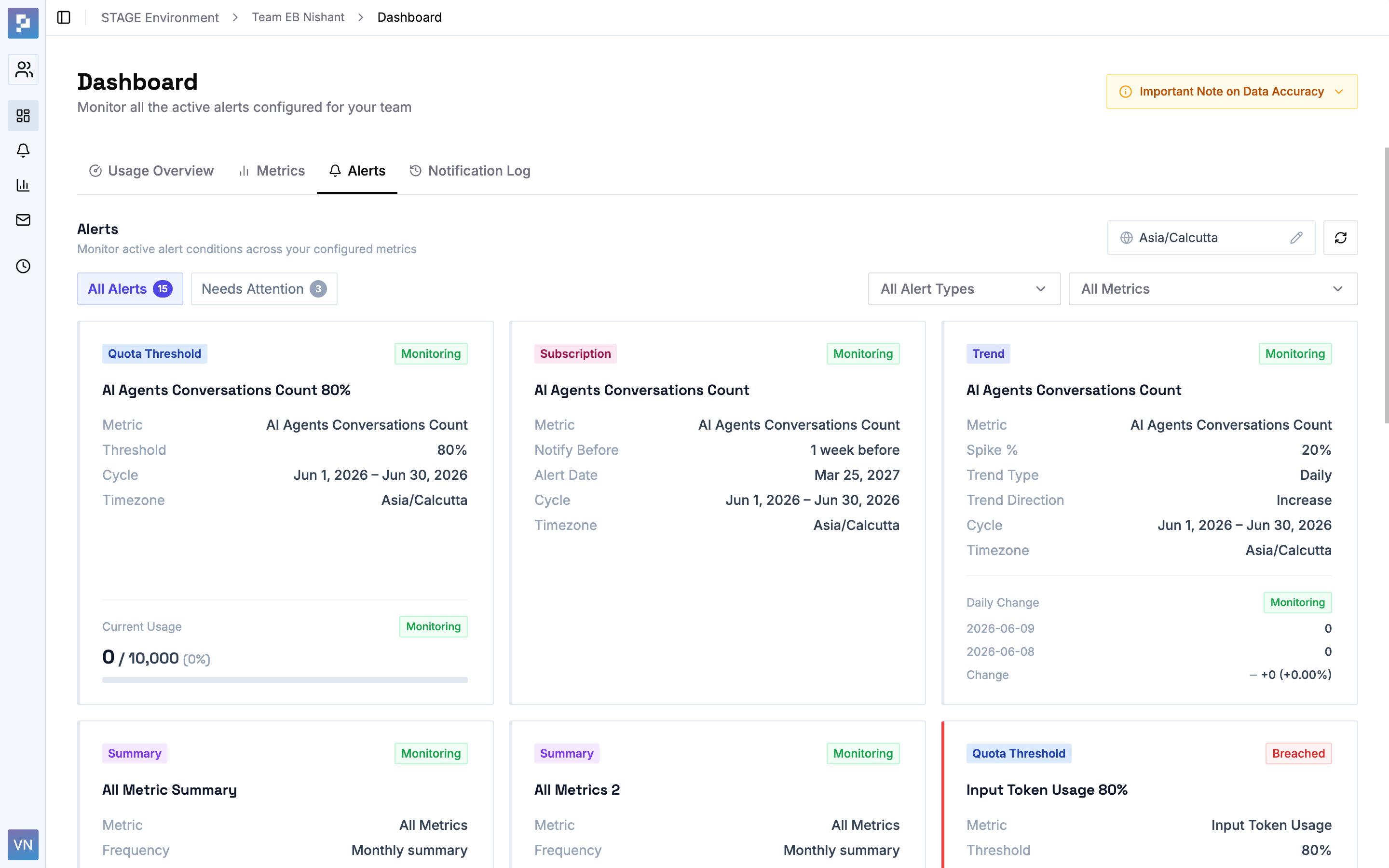Open the clock history sidebar icon
Image resolution: width=1389 pixels, height=868 pixels.
tap(23, 266)
